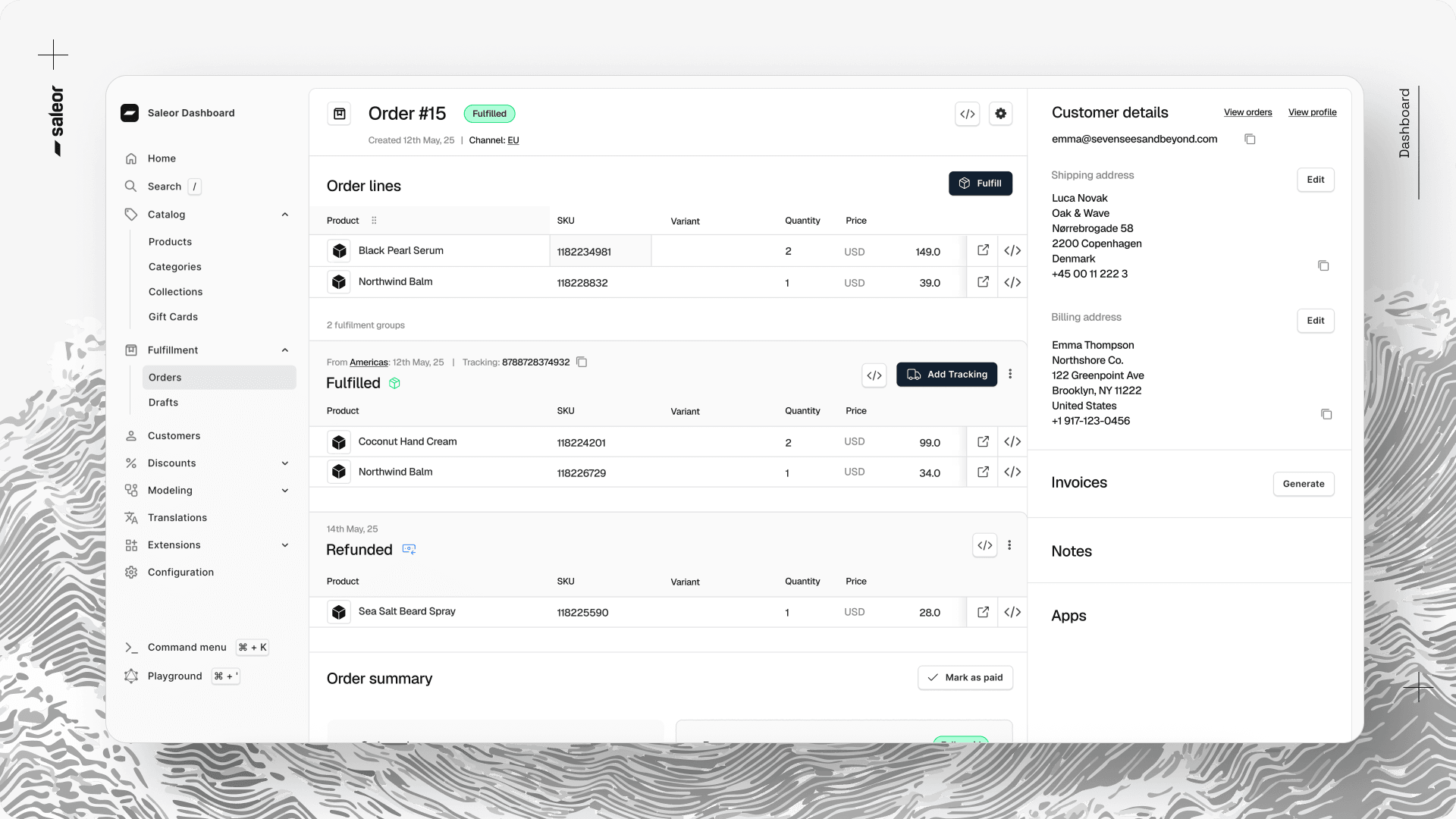Show metadata for Sea Salt Beard Spray line
This screenshot has width=1456, height=819.
coord(1012,612)
